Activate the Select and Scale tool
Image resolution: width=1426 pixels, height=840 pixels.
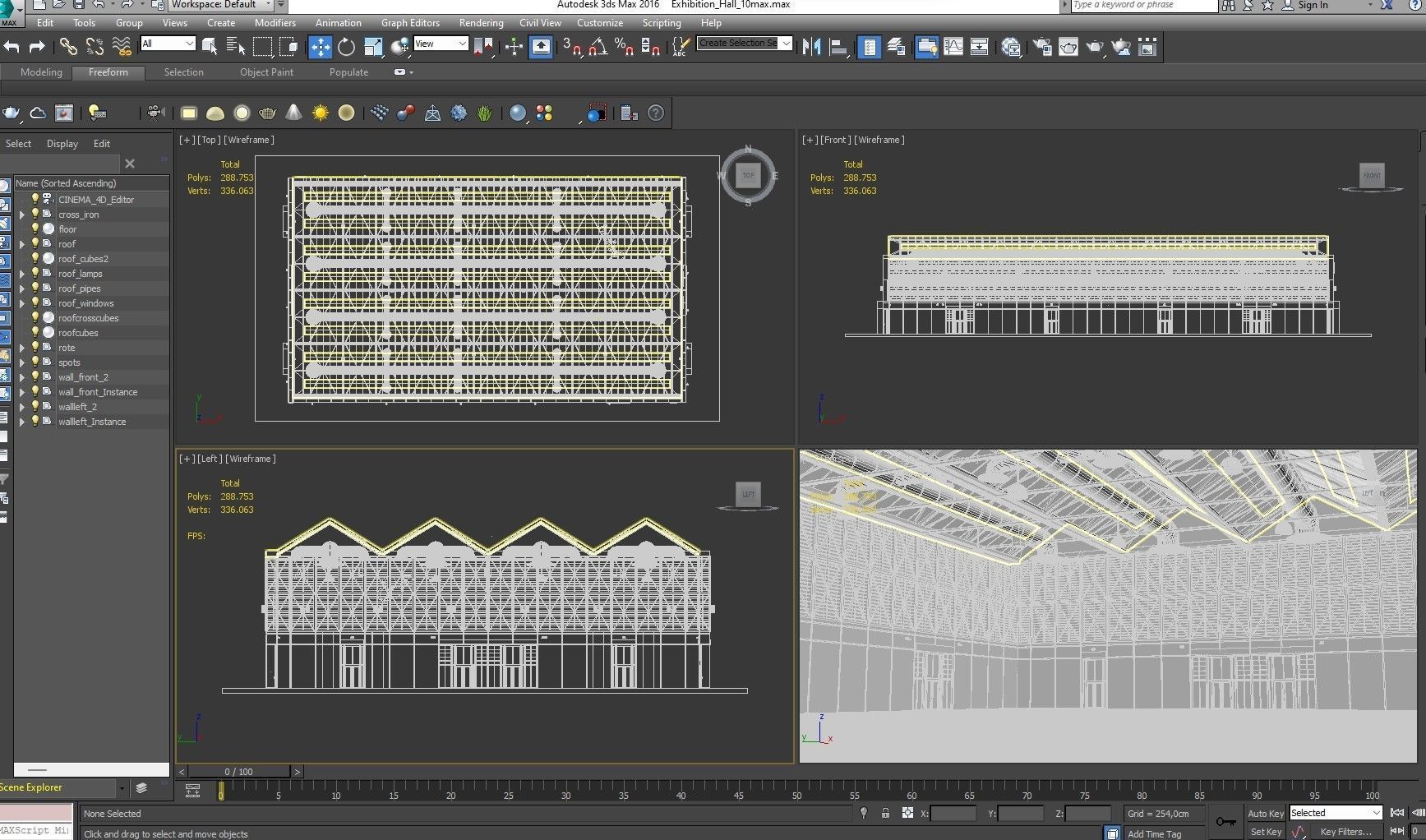click(373, 47)
